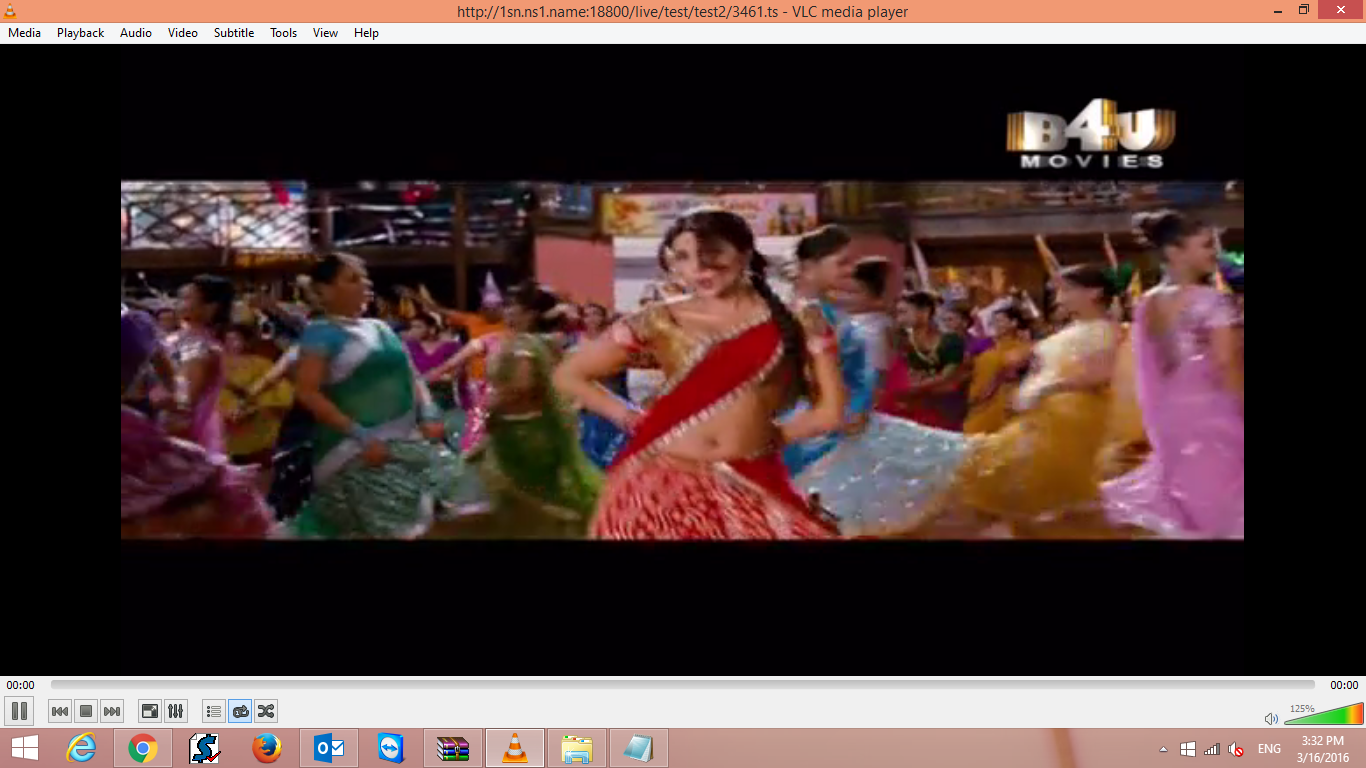Minimize the VLC window

click(1277, 10)
